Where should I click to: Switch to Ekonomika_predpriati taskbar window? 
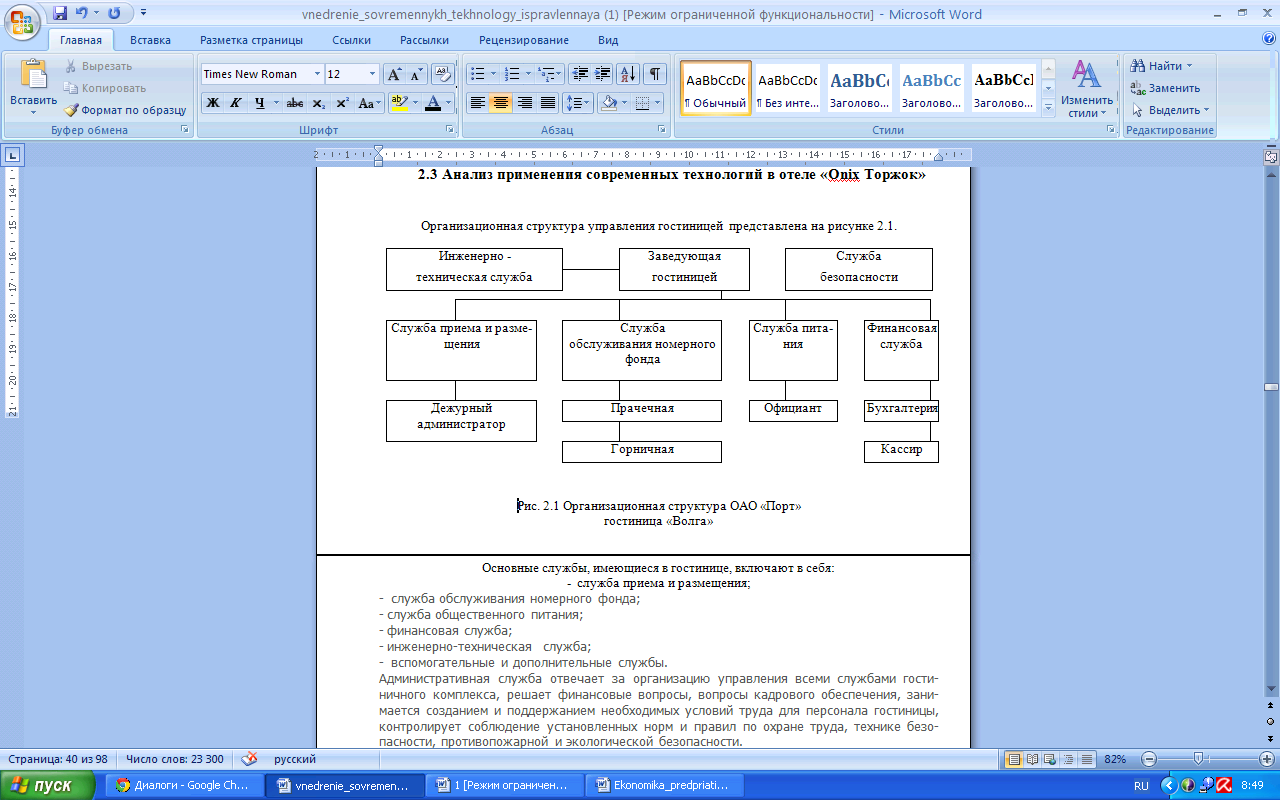[x=665, y=785]
